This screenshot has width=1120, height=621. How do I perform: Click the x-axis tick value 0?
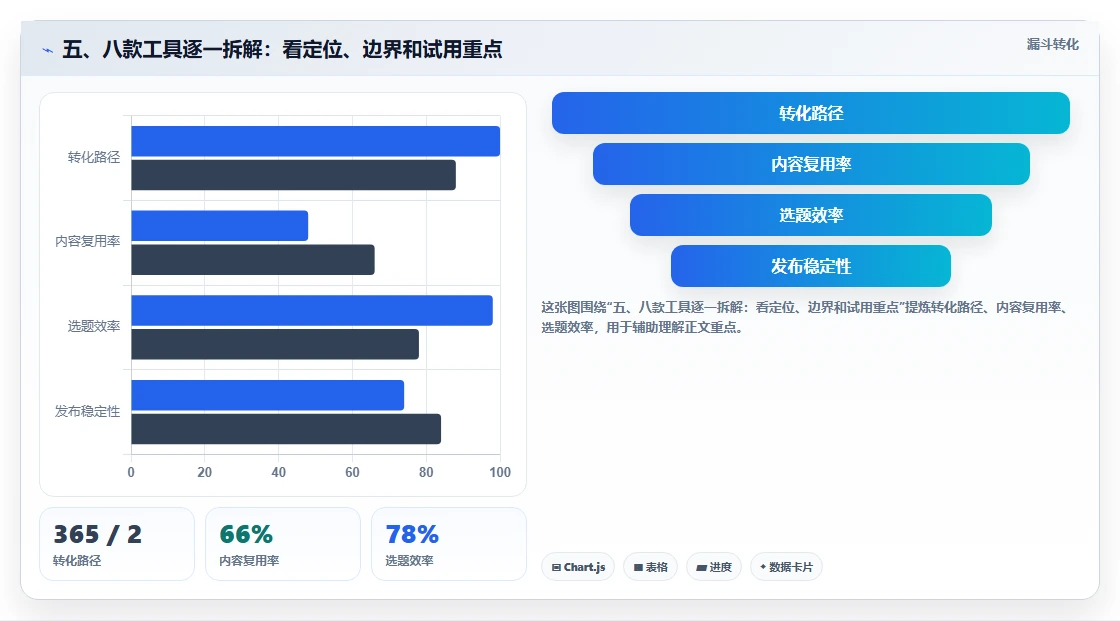pos(131,472)
